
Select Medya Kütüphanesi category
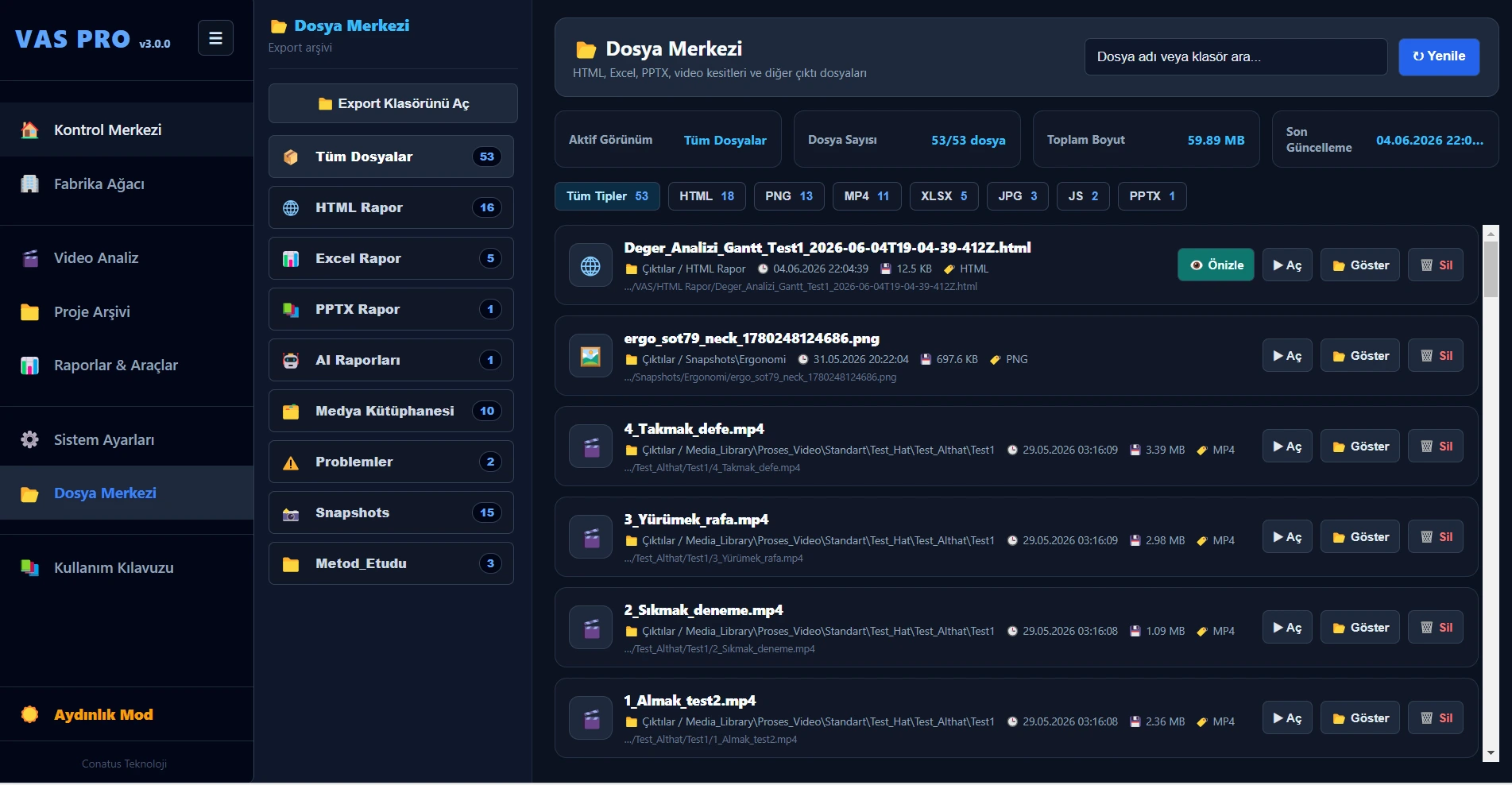click(x=391, y=411)
